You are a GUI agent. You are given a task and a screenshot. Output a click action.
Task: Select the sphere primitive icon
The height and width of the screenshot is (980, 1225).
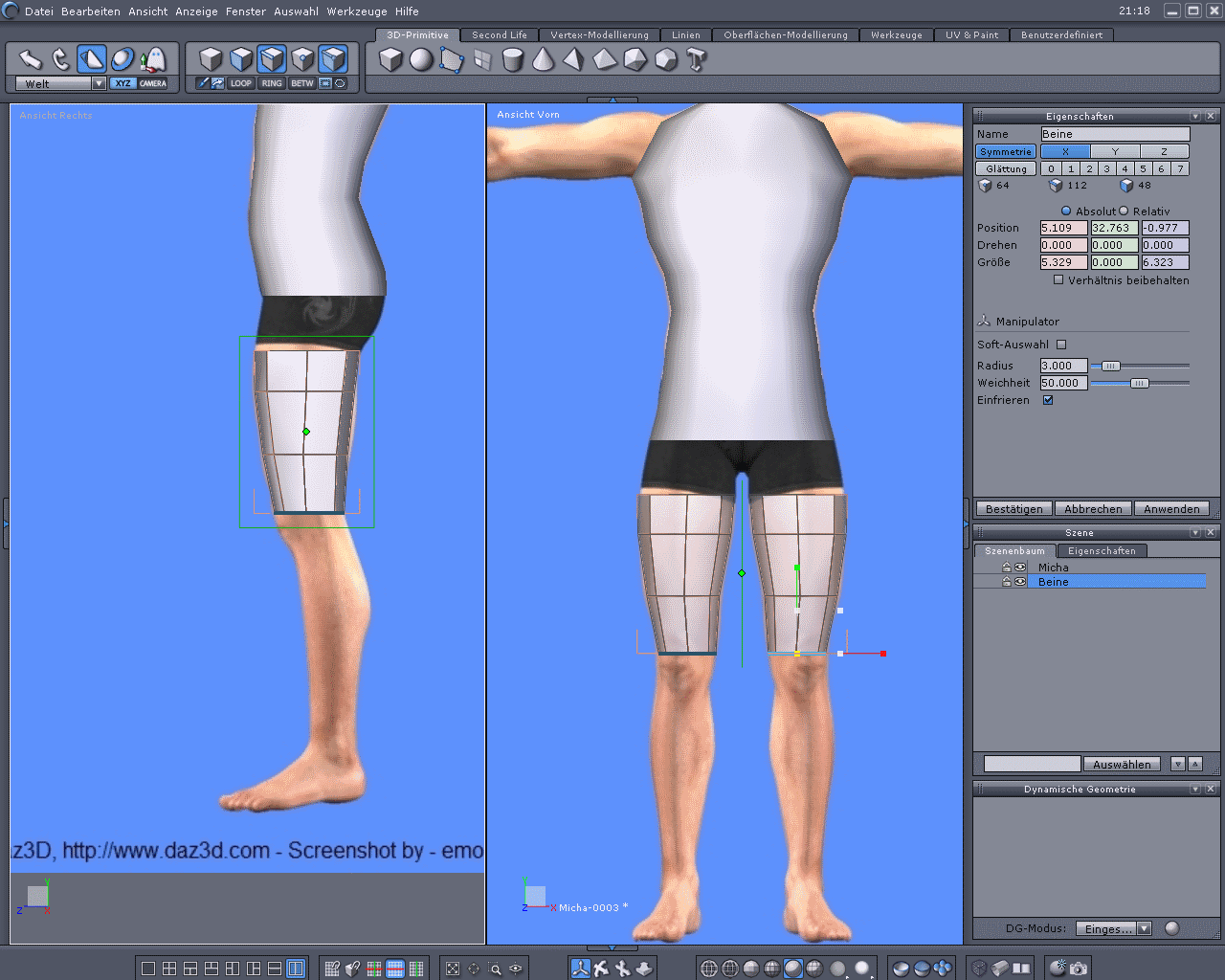[421, 60]
